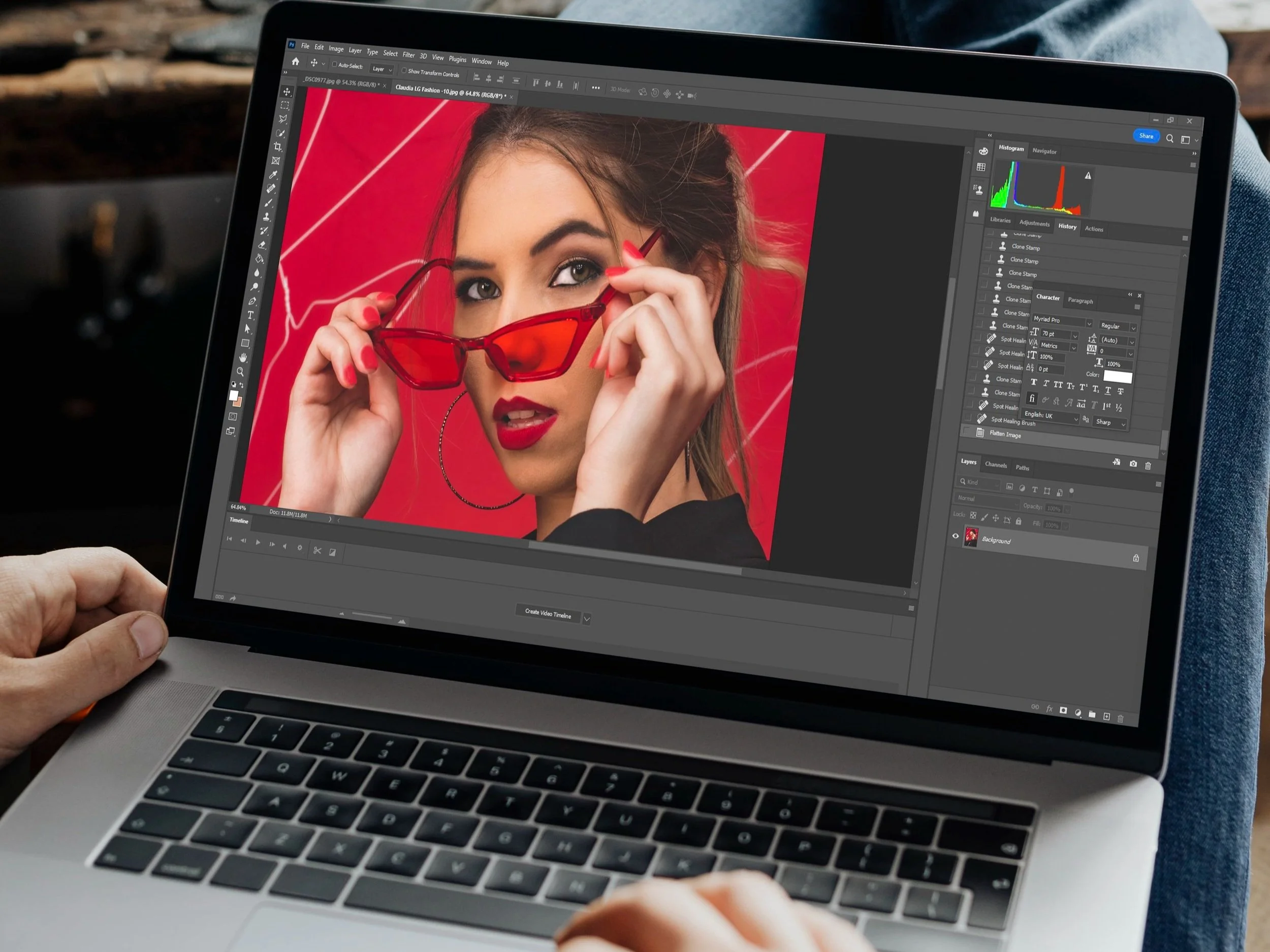1270x952 pixels.
Task: Select the Pen tool
Action: click(252, 301)
